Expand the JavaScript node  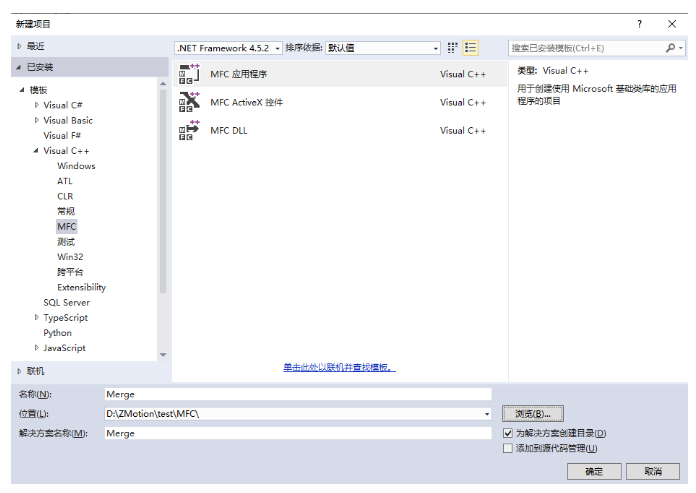pos(37,348)
